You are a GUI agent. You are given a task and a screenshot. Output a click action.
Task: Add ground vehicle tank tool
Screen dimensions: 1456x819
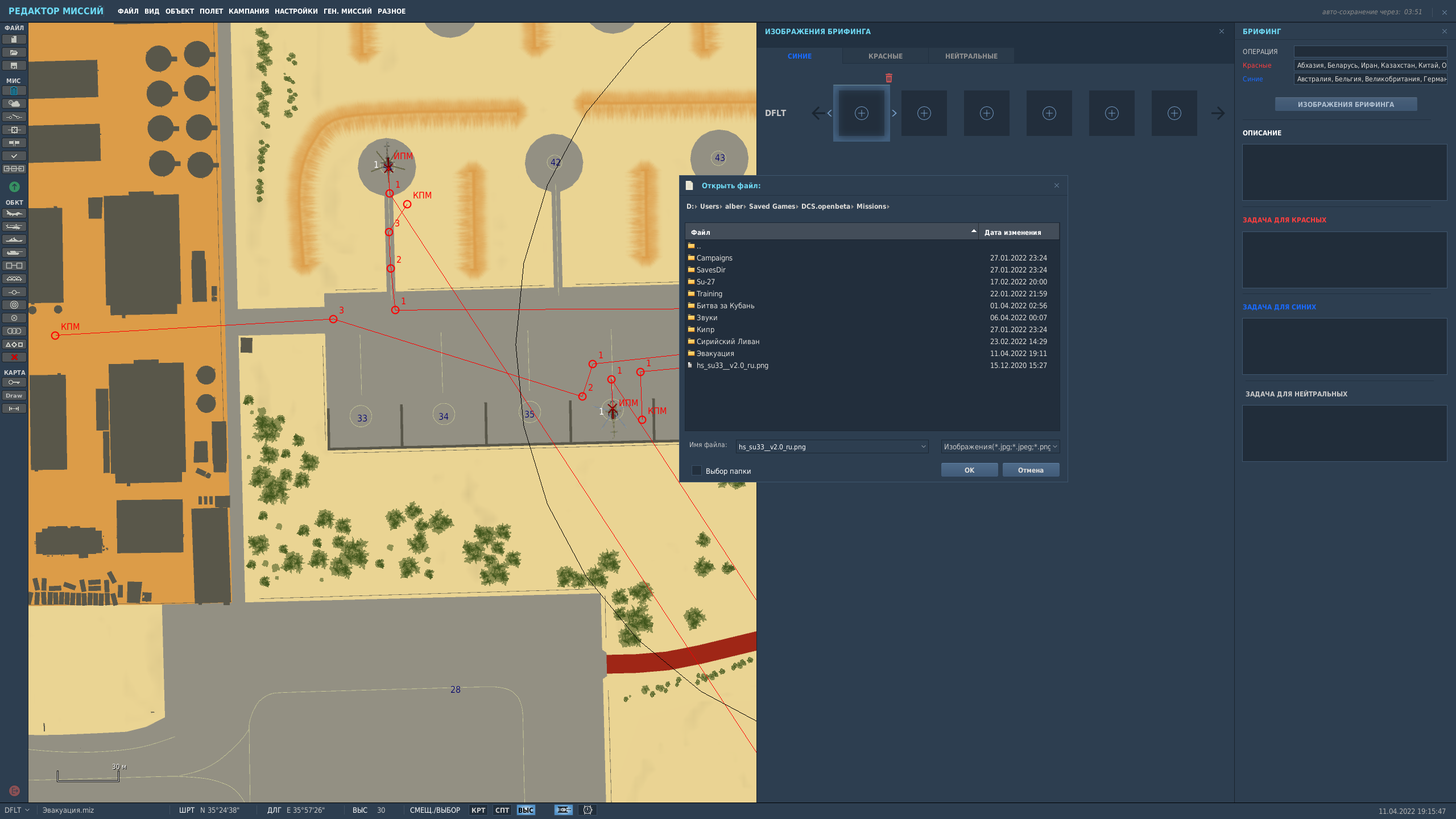14,253
